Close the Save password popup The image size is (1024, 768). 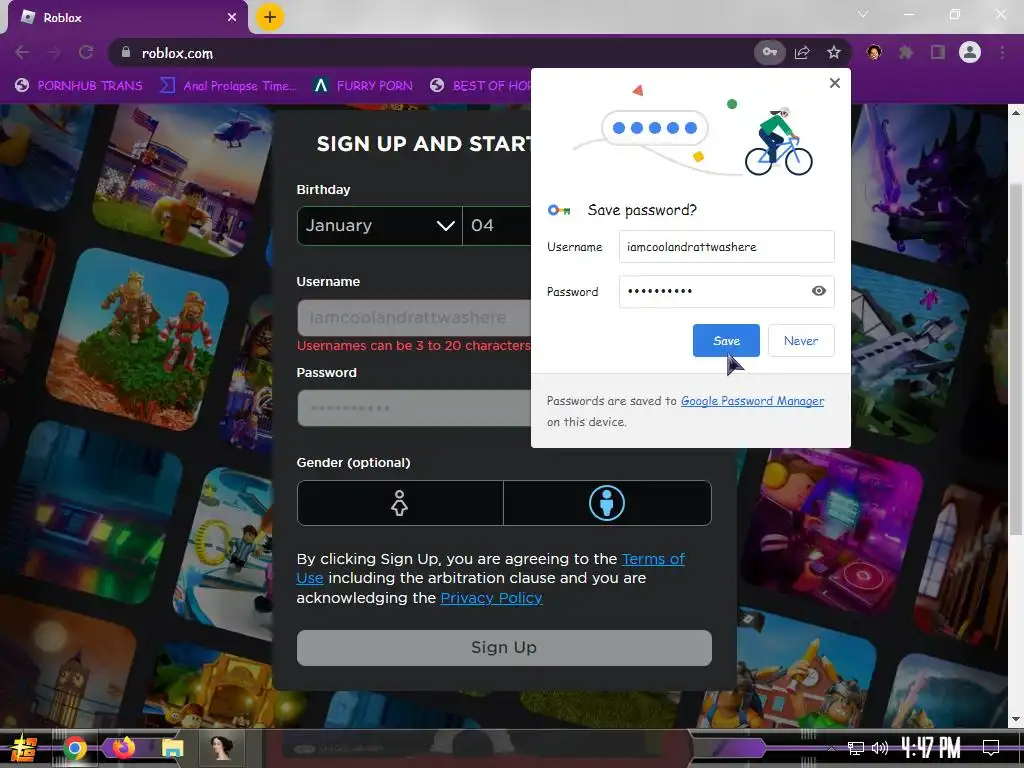[x=835, y=83]
